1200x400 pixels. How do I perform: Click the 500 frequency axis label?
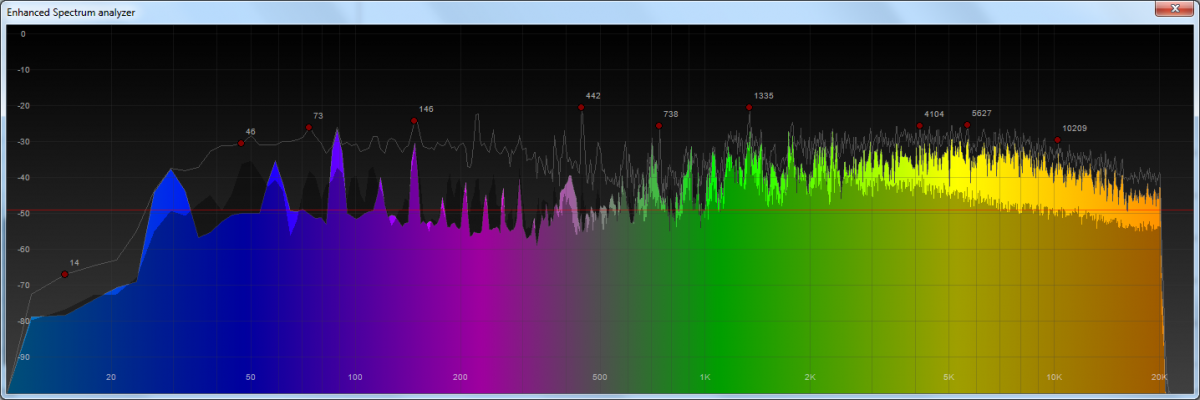click(599, 377)
